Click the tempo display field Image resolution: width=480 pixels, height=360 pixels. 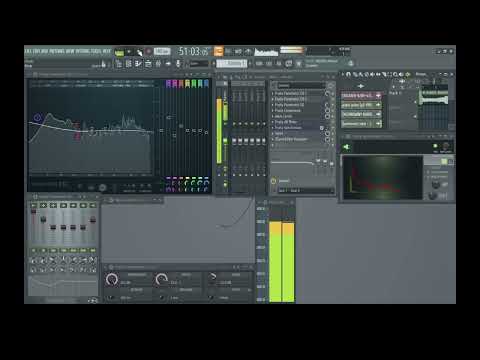[x=162, y=51]
